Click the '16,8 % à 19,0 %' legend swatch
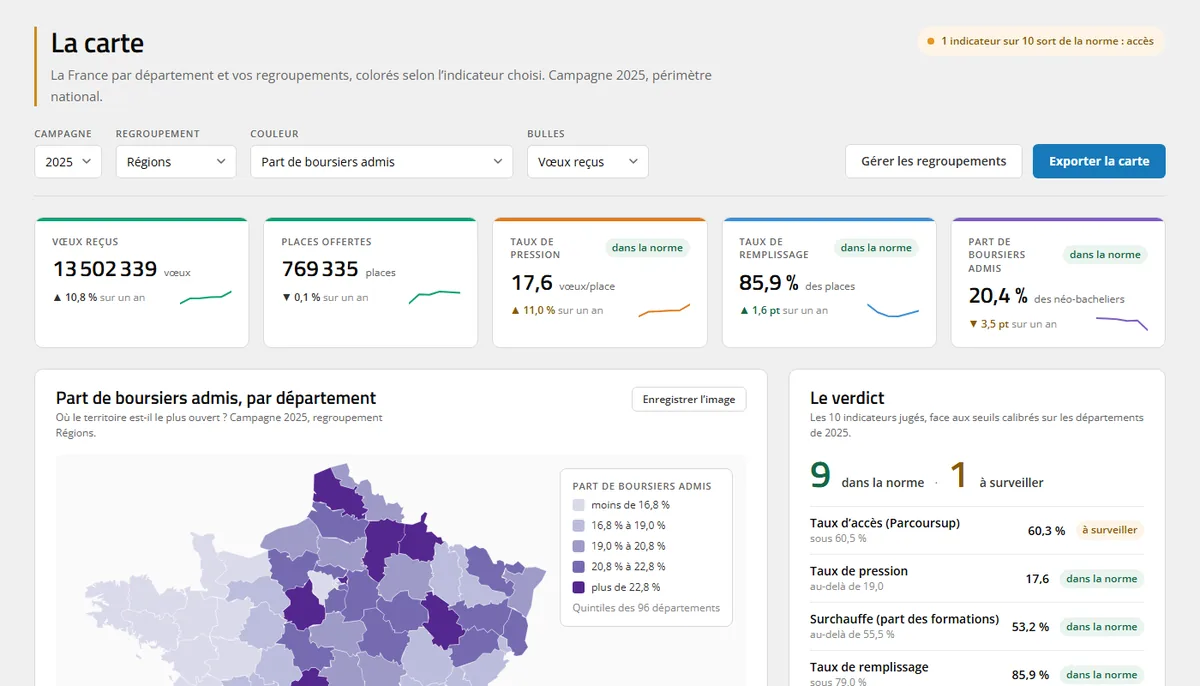Viewport: 1200px width, 686px height. click(579, 526)
